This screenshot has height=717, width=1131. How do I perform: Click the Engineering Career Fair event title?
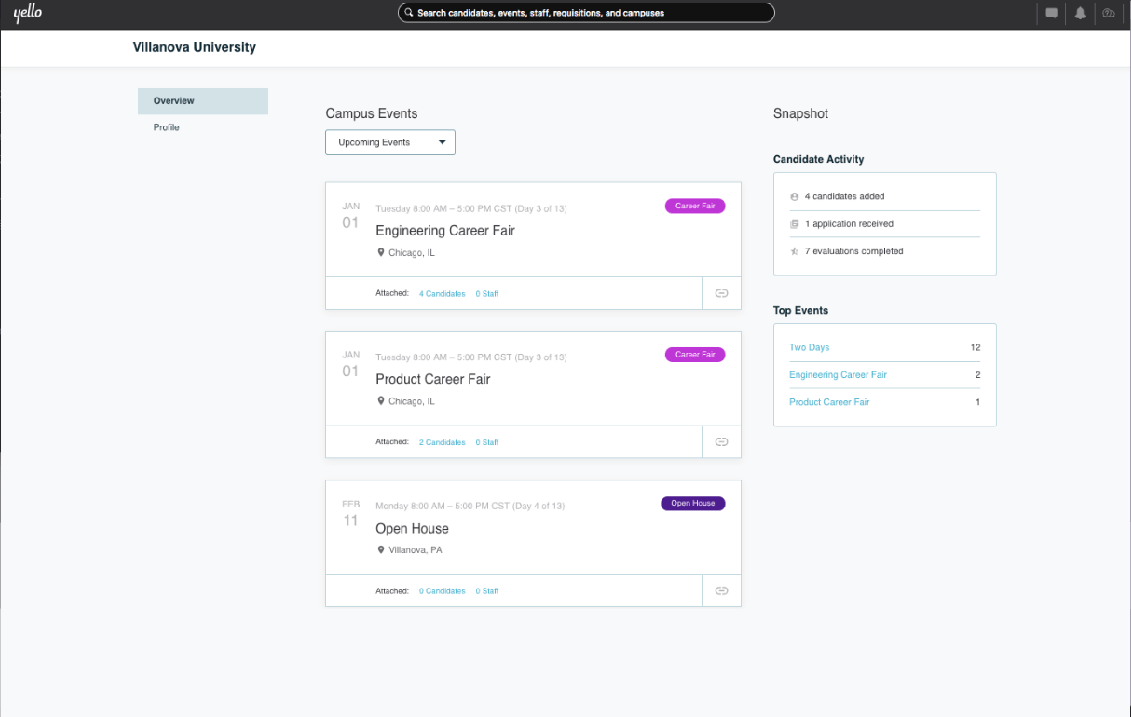tap(445, 231)
